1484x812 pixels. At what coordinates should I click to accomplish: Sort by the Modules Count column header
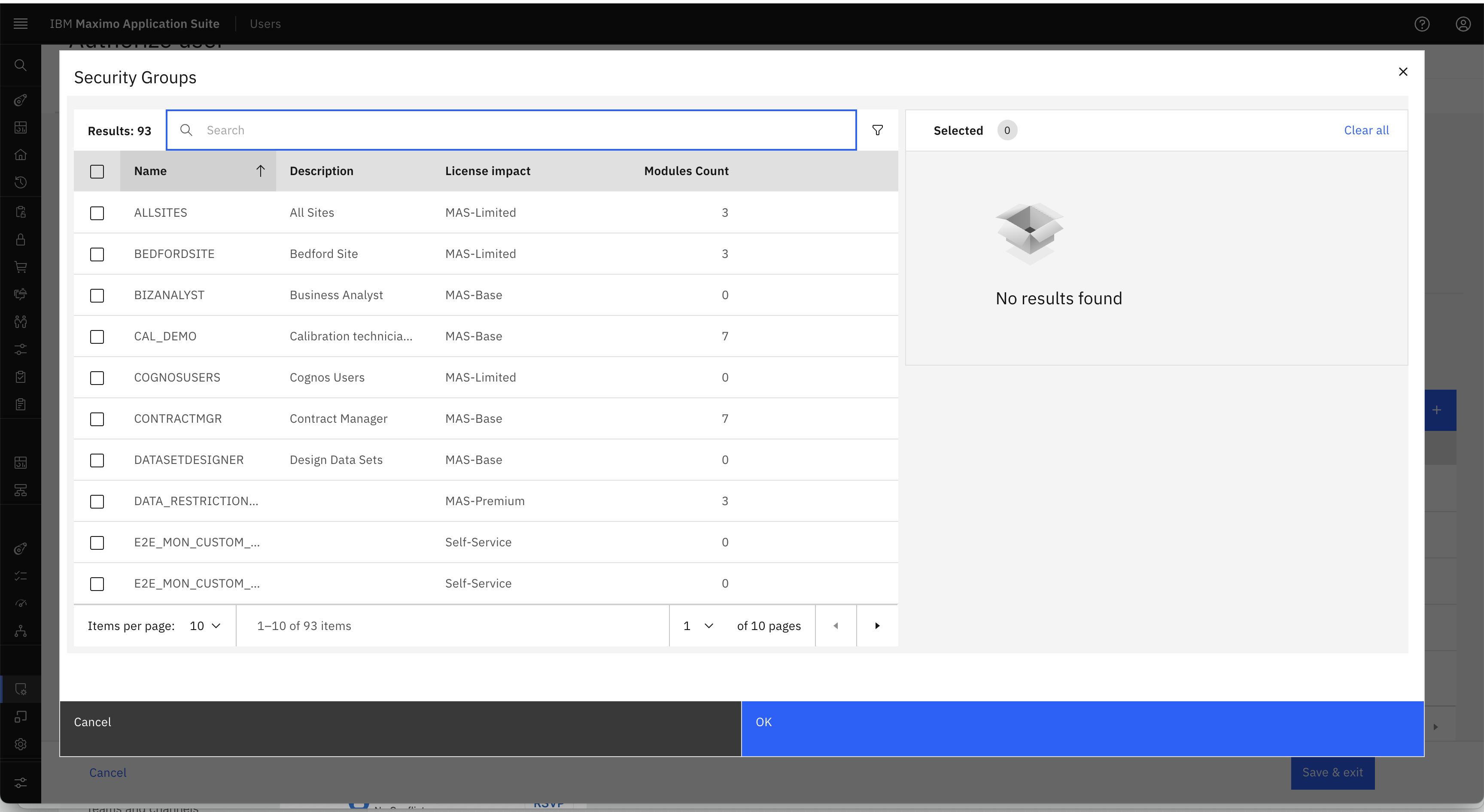click(x=686, y=171)
